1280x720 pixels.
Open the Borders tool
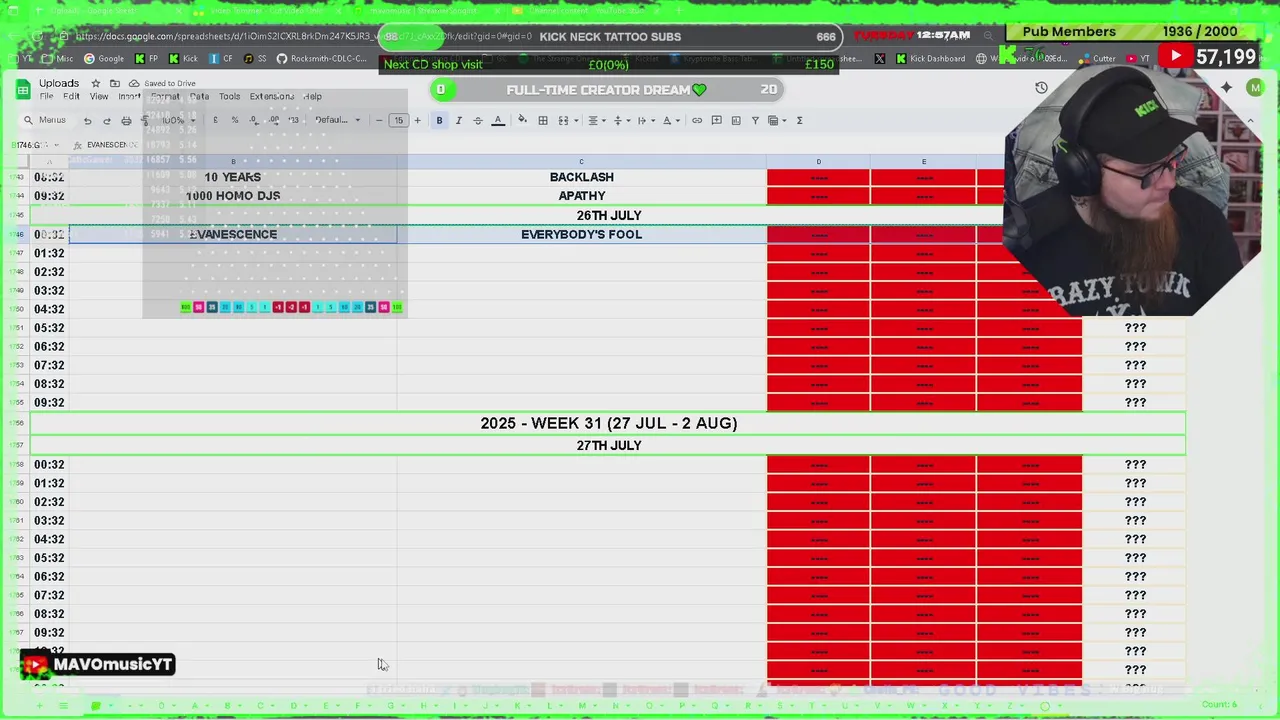pos(543,120)
